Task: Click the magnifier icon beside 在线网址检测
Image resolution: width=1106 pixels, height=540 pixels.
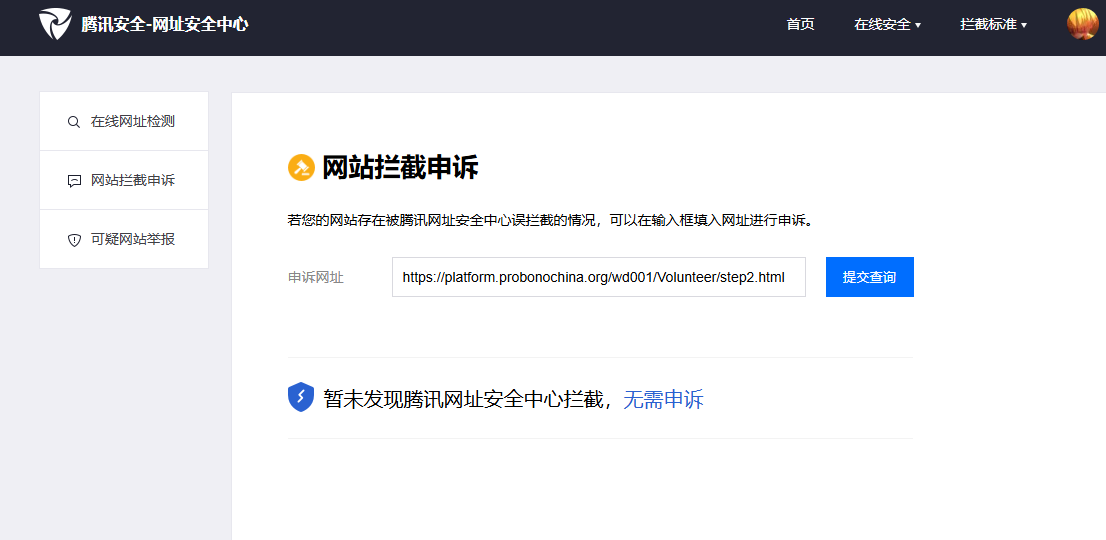Action: [73, 121]
